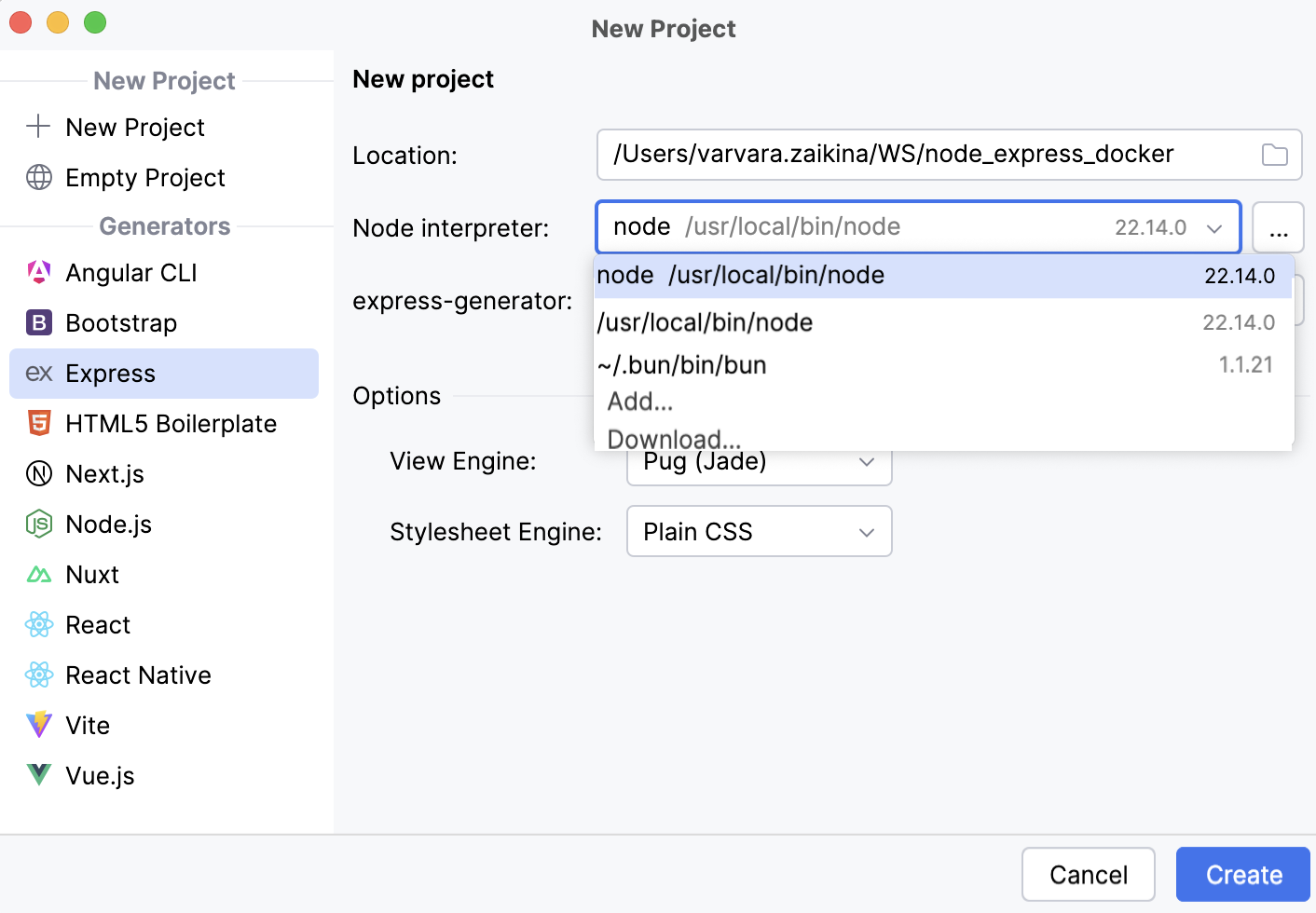Choose the Vue.js generator

[100, 775]
